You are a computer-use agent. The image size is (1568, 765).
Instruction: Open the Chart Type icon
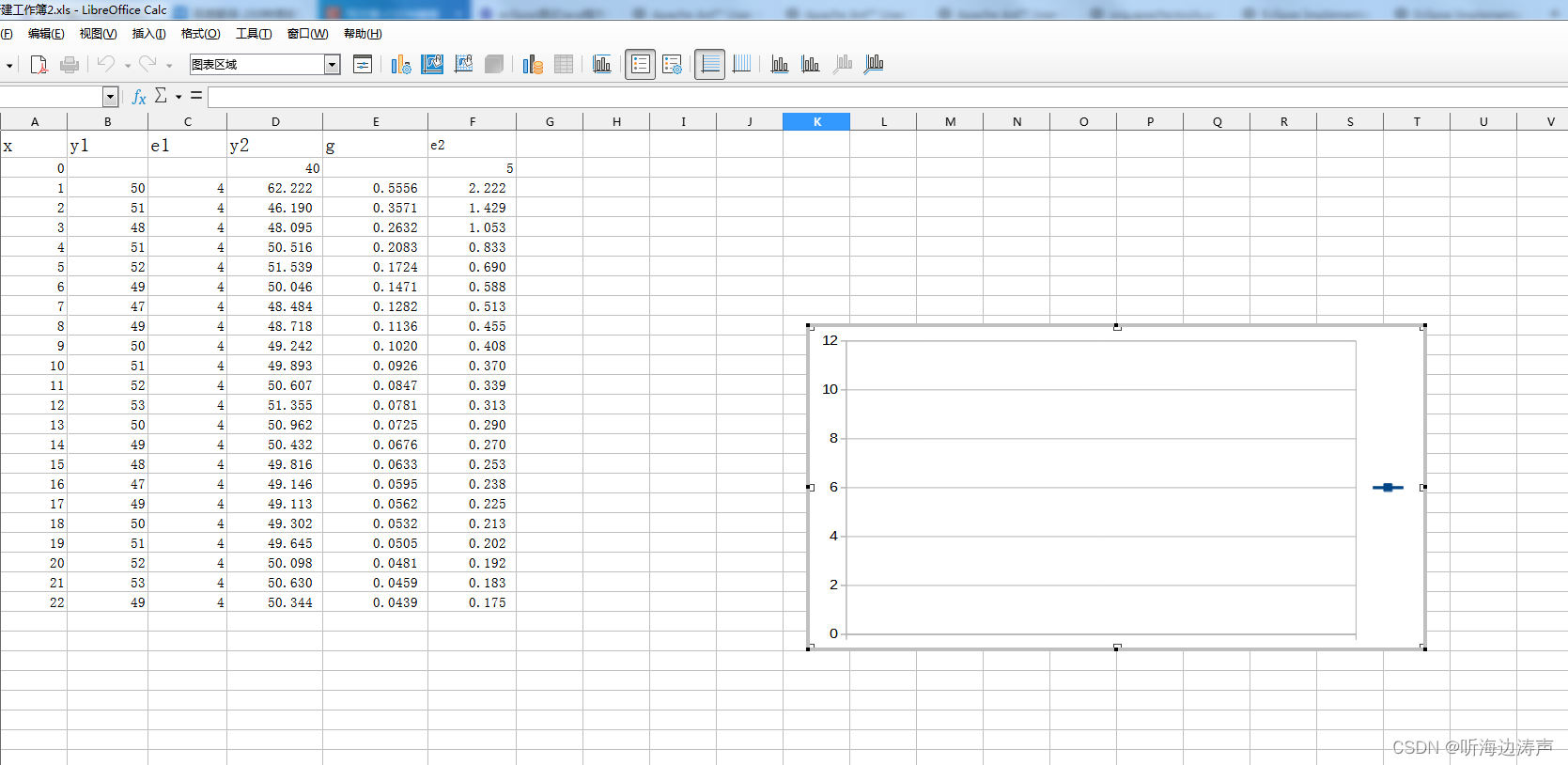click(x=401, y=64)
